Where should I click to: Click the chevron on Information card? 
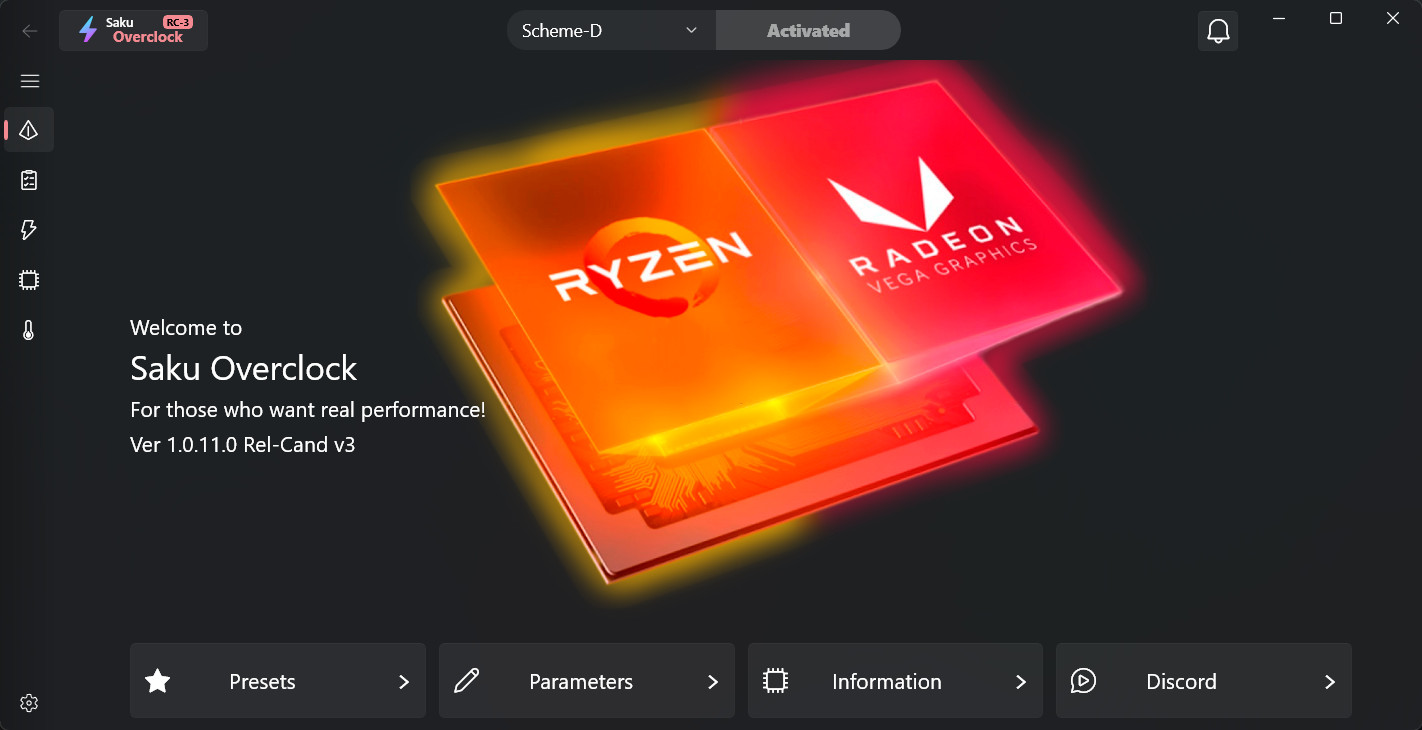click(x=1021, y=682)
